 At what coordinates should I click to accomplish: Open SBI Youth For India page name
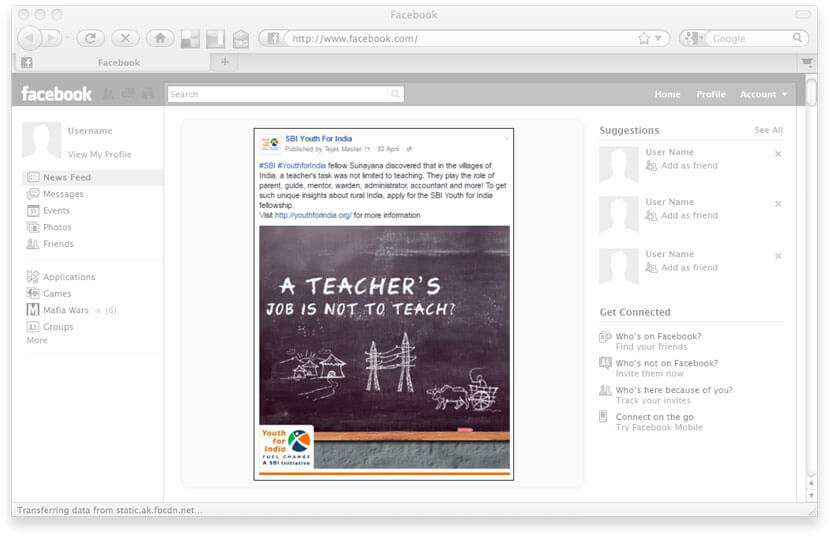[318, 139]
